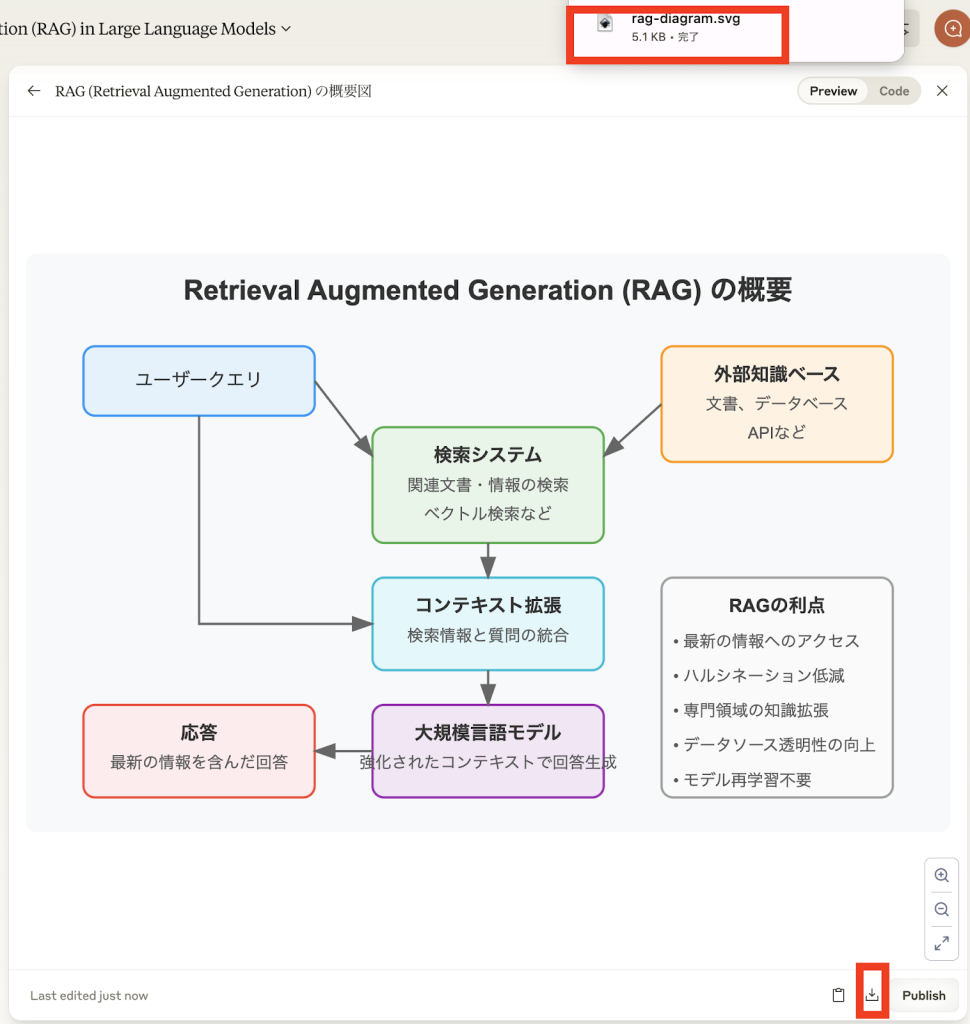The image size is (970, 1024).
Task: Click the コンテキスト拡張 node
Action: tap(488, 624)
